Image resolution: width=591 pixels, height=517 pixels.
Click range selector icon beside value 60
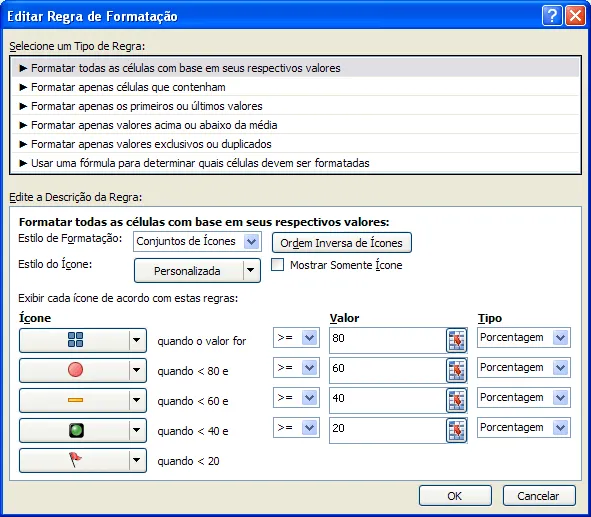click(x=456, y=370)
